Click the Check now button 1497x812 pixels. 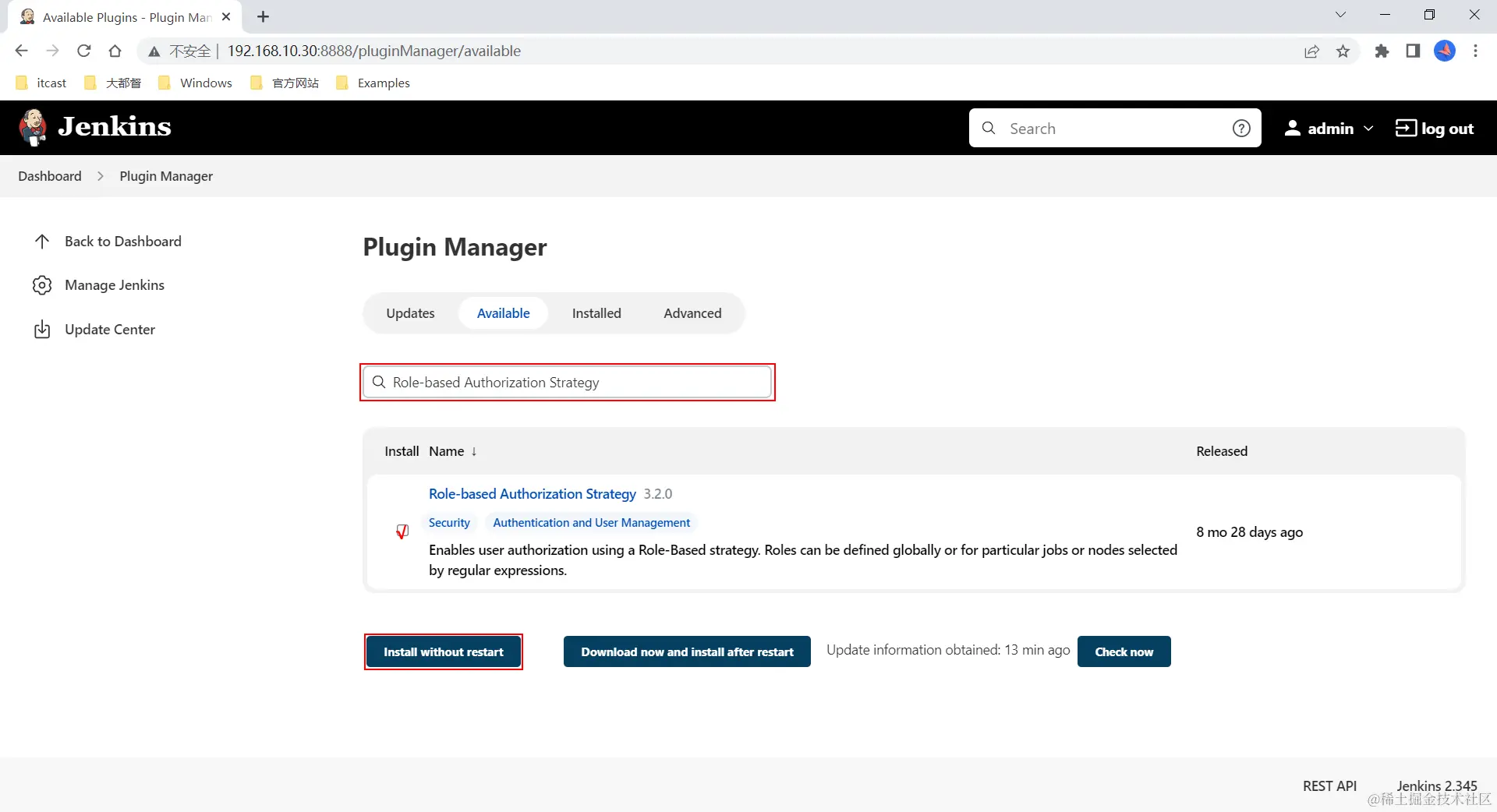point(1124,651)
